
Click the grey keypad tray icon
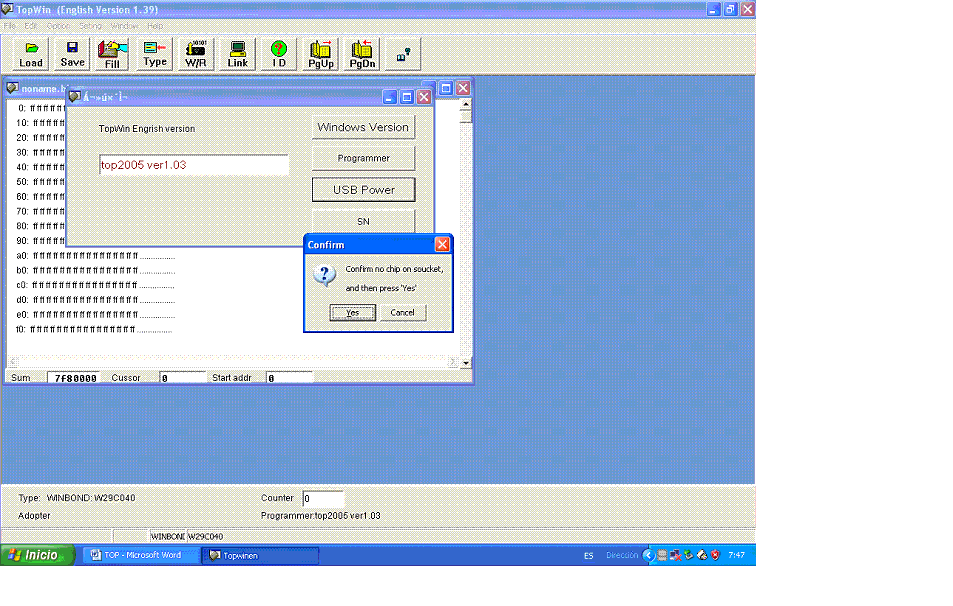coord(662,555)
